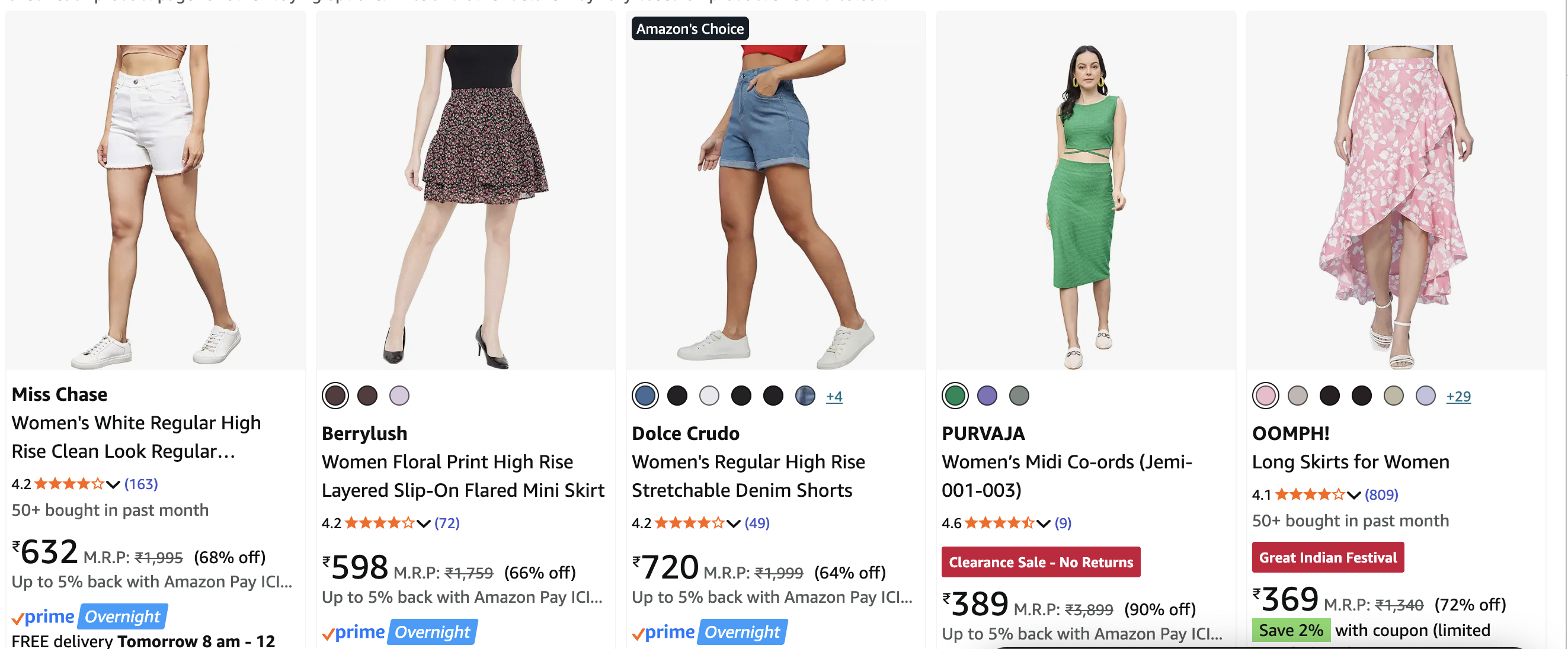
Task: Show +4 more colors for Dolce Crudo shorts
Action: coord(834,397)
